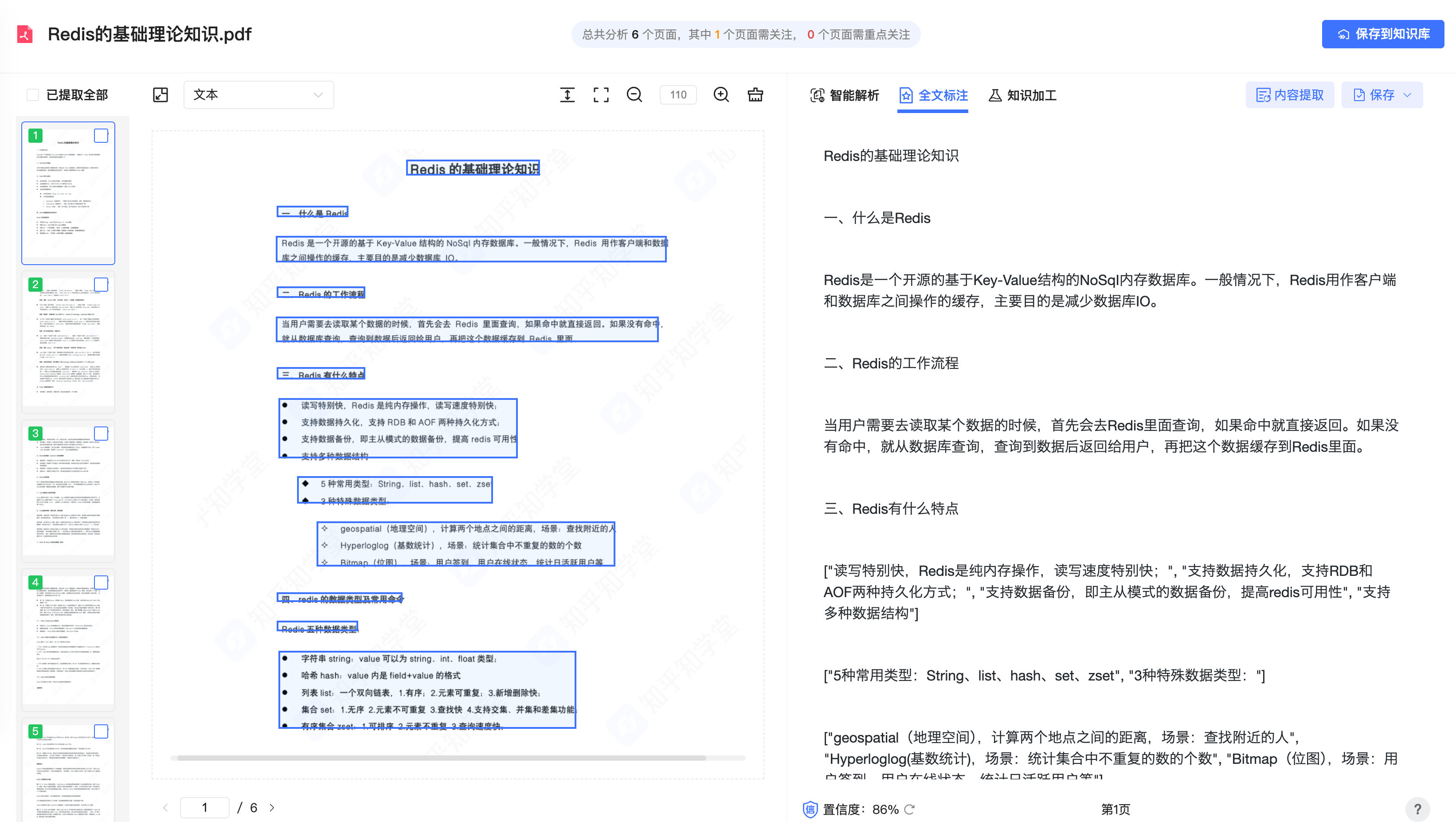
Task: Select page 5 thumbnail
Action: (68, 769)
